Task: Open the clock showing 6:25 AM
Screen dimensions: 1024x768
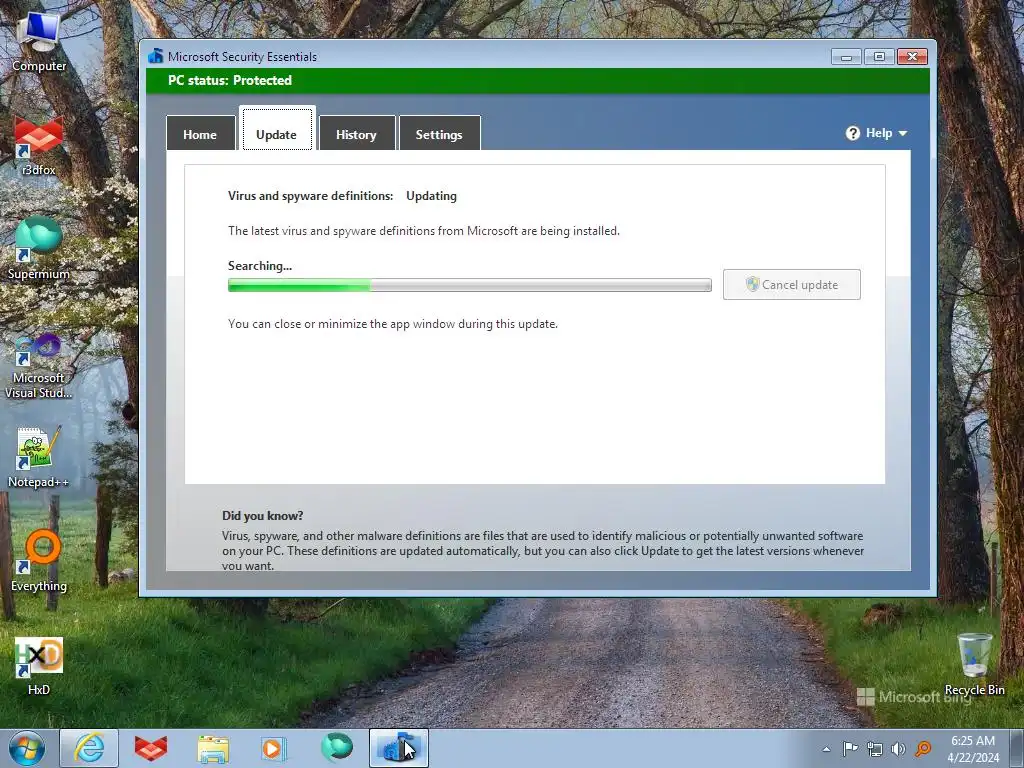Action: tap(973, 749)
